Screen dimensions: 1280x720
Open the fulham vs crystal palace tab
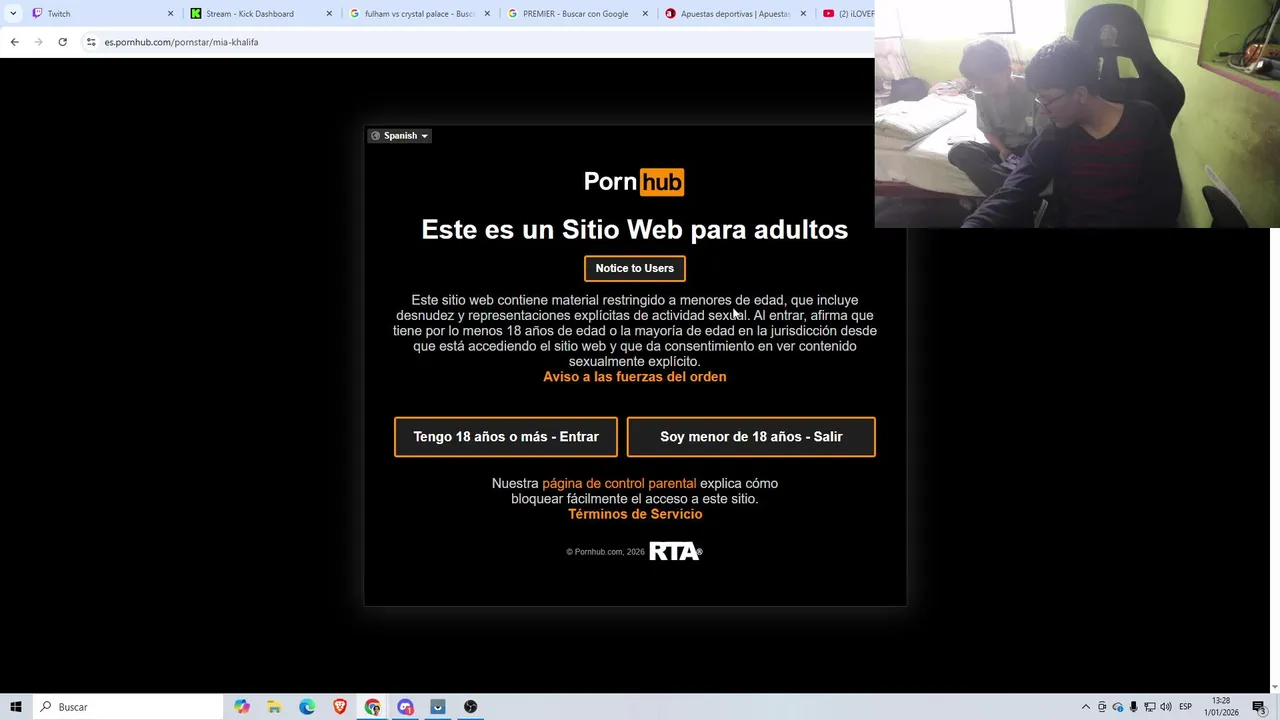(418, 14)
